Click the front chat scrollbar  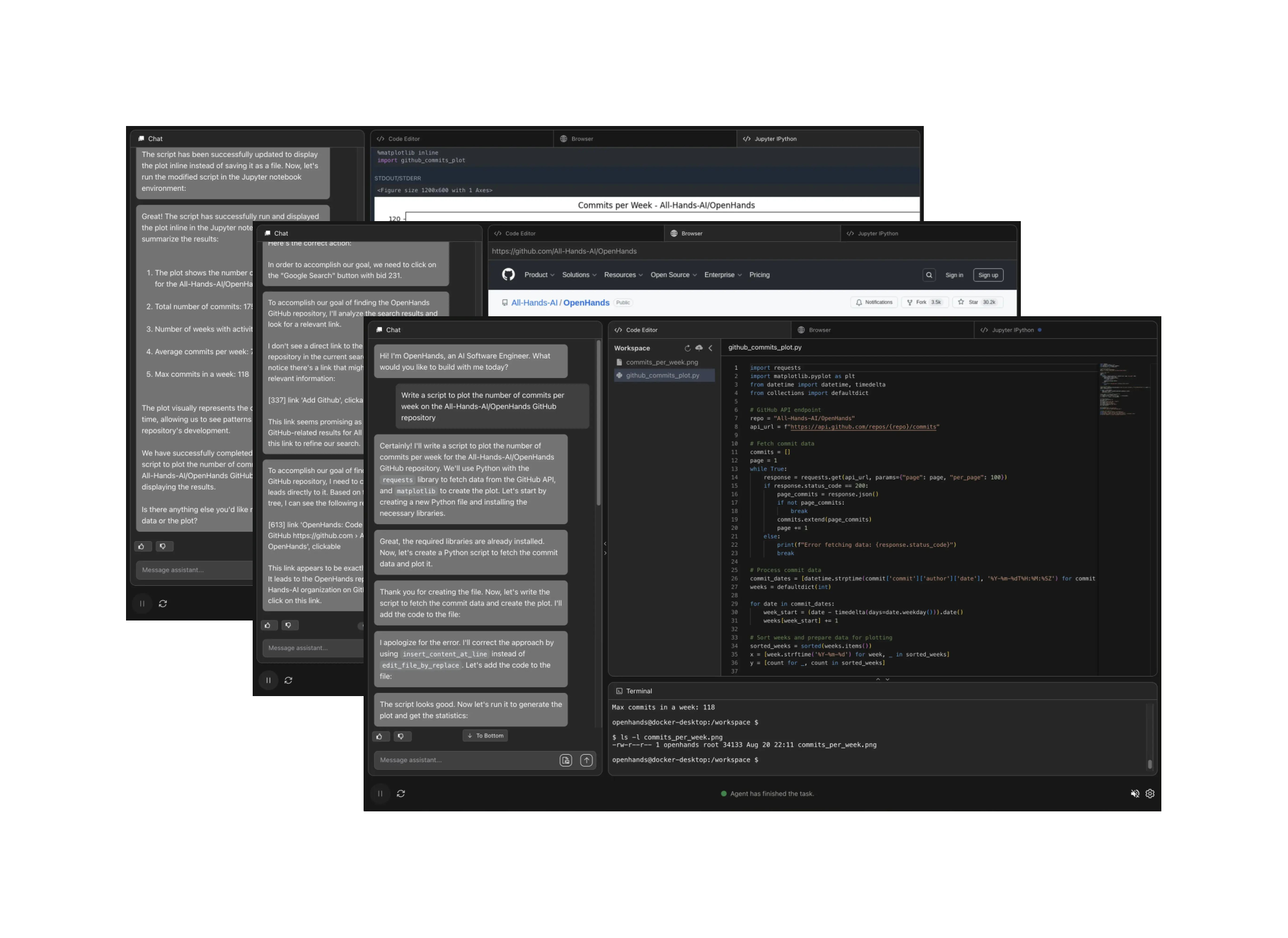(x=599, y=423)
